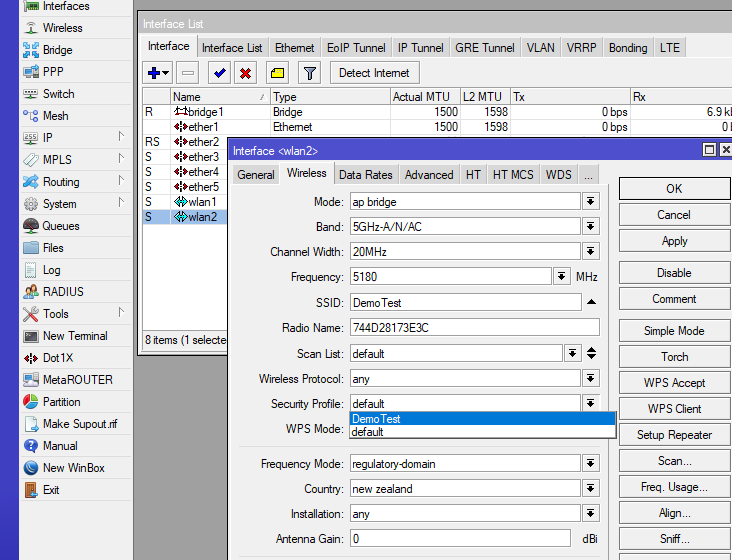Viewport: 732px width, 560px height.
Task: Open New Terminal in the sidebar
Action: pyautogui.click(x=74, y=336)
